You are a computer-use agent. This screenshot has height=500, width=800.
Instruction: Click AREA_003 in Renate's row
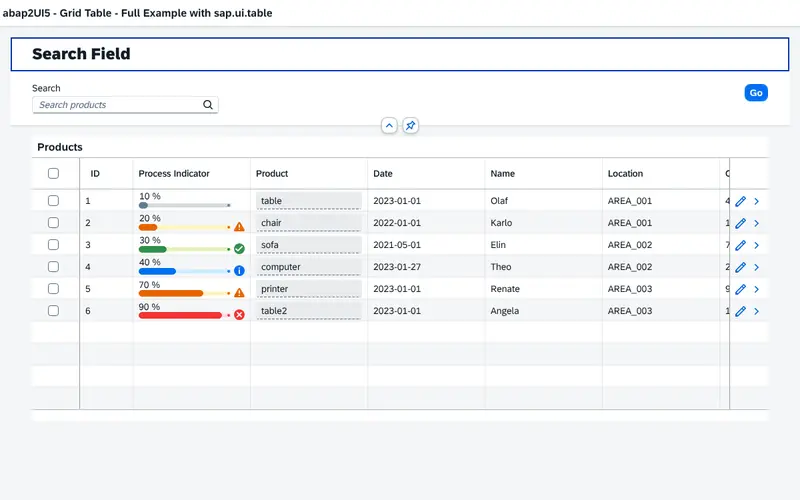click(x=630, y=288)
